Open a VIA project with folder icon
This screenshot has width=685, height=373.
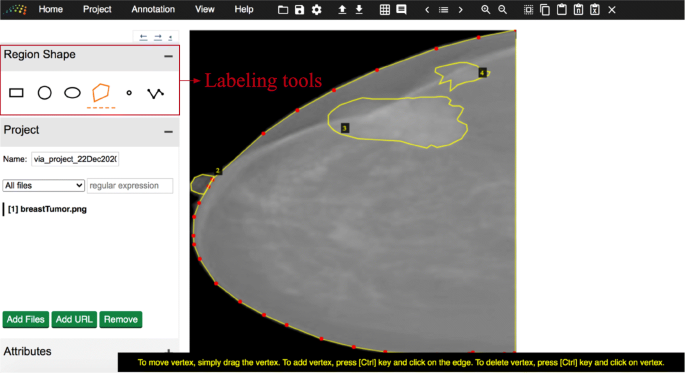pos(283,10)
